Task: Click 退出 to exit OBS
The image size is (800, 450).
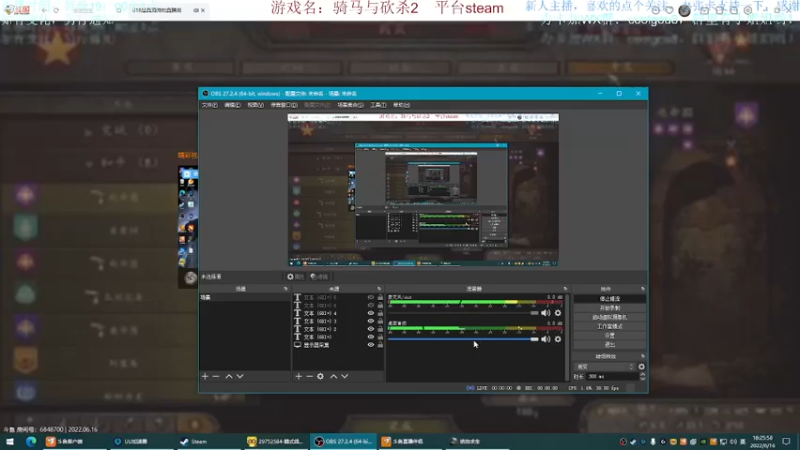Action: coord(610,345)
